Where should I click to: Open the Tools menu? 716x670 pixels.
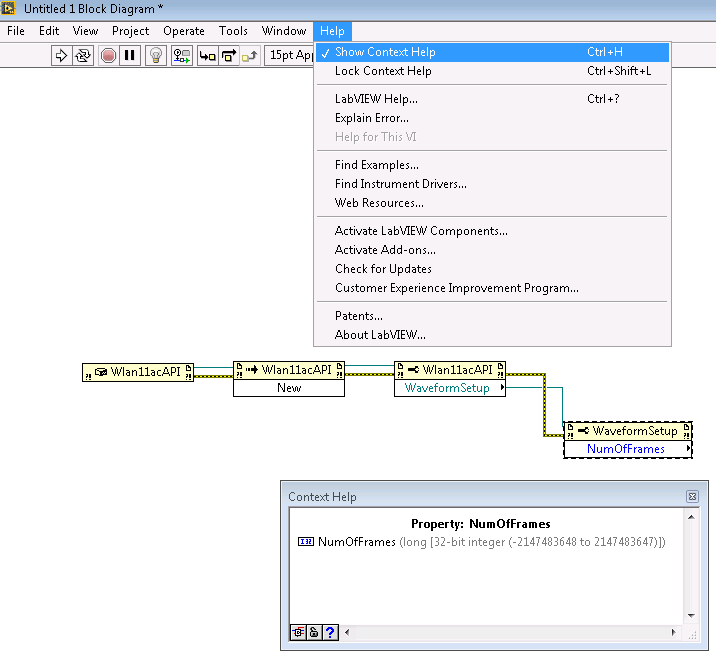coord(233,31)
